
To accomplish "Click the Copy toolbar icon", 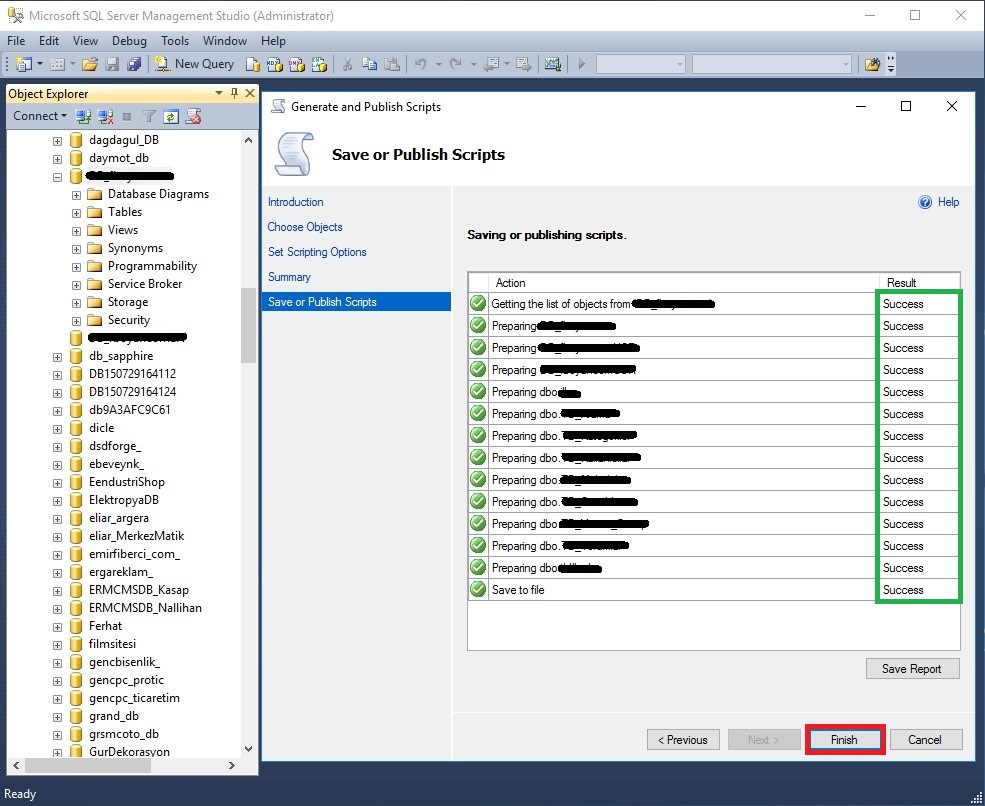I will [x=369, y=63].
